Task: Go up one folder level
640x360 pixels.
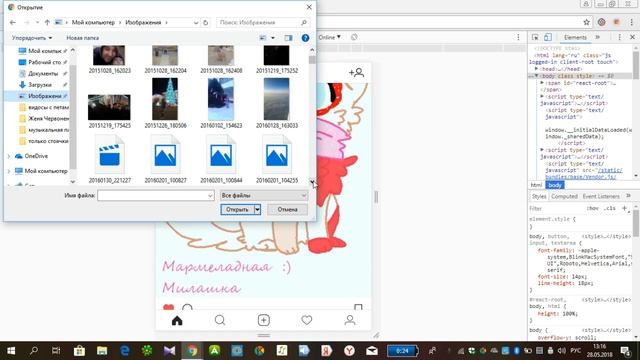Action: (47, 22)
